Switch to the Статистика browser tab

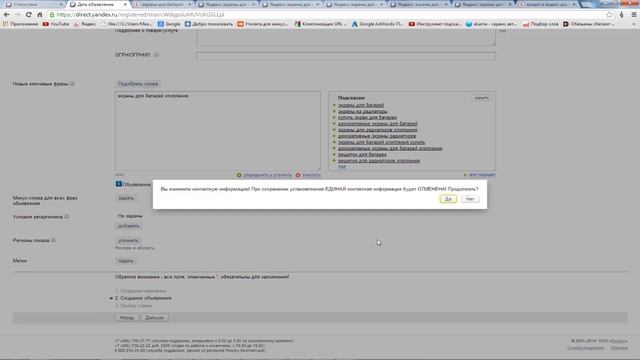coord(33,4)
